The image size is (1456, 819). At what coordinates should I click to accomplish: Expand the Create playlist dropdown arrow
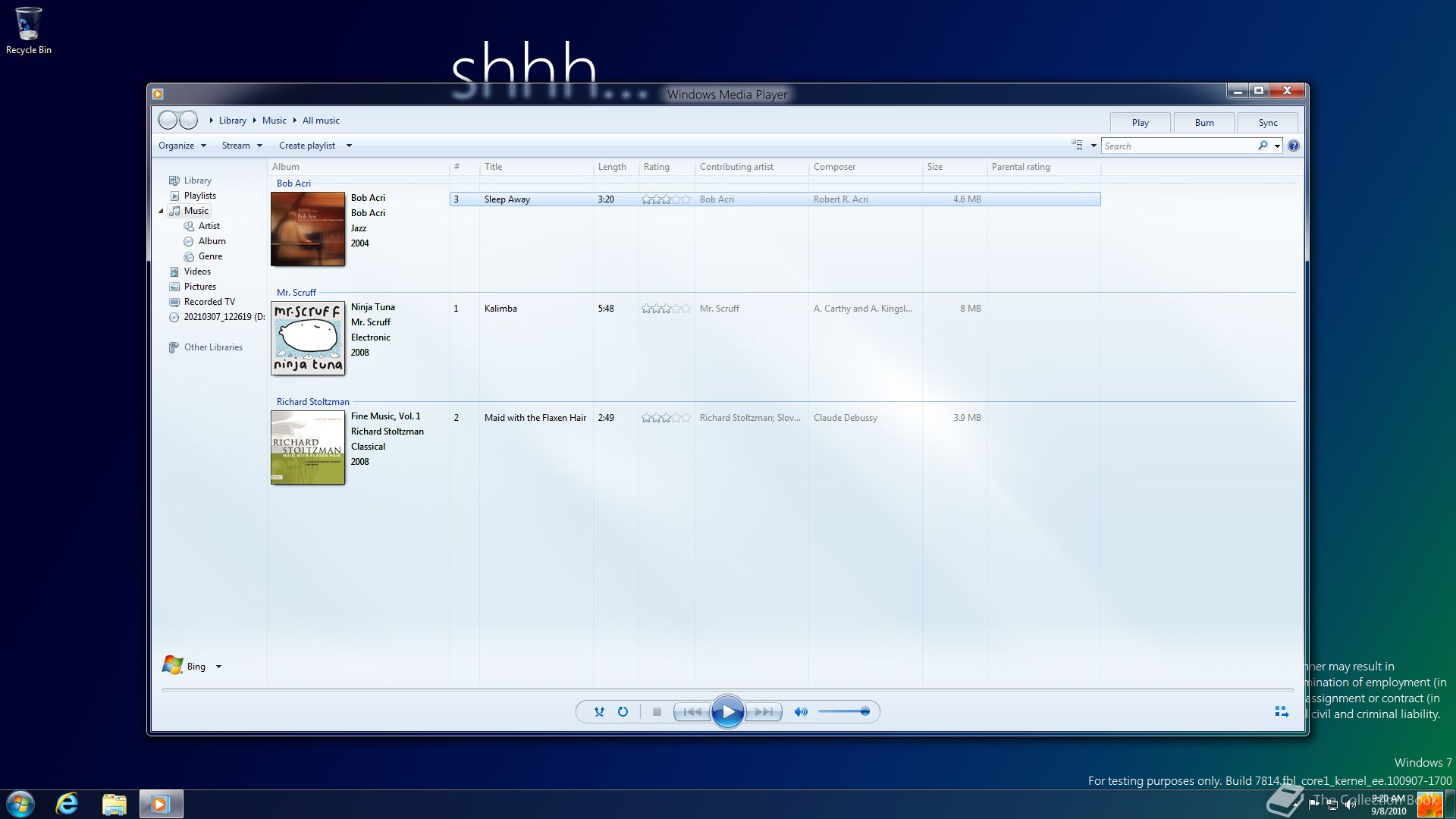point(349,146)
